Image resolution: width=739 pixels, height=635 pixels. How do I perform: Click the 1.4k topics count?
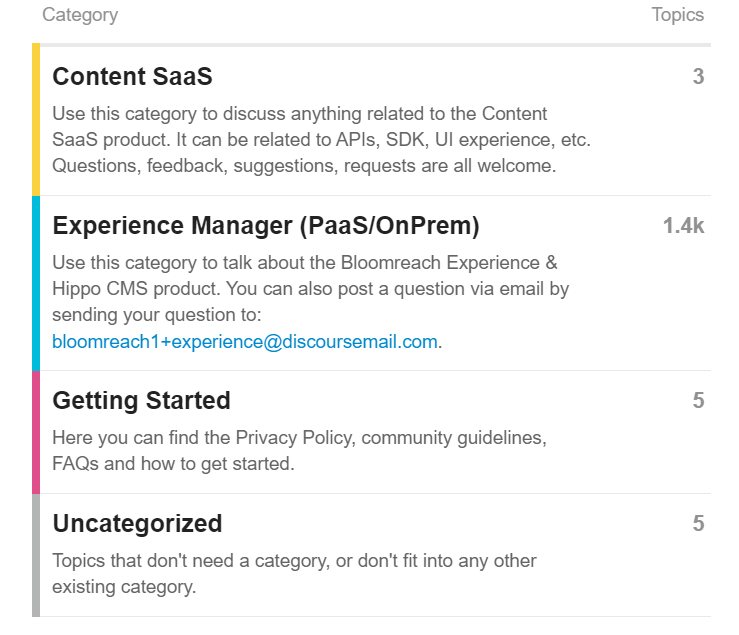click(x=683, y=227)
